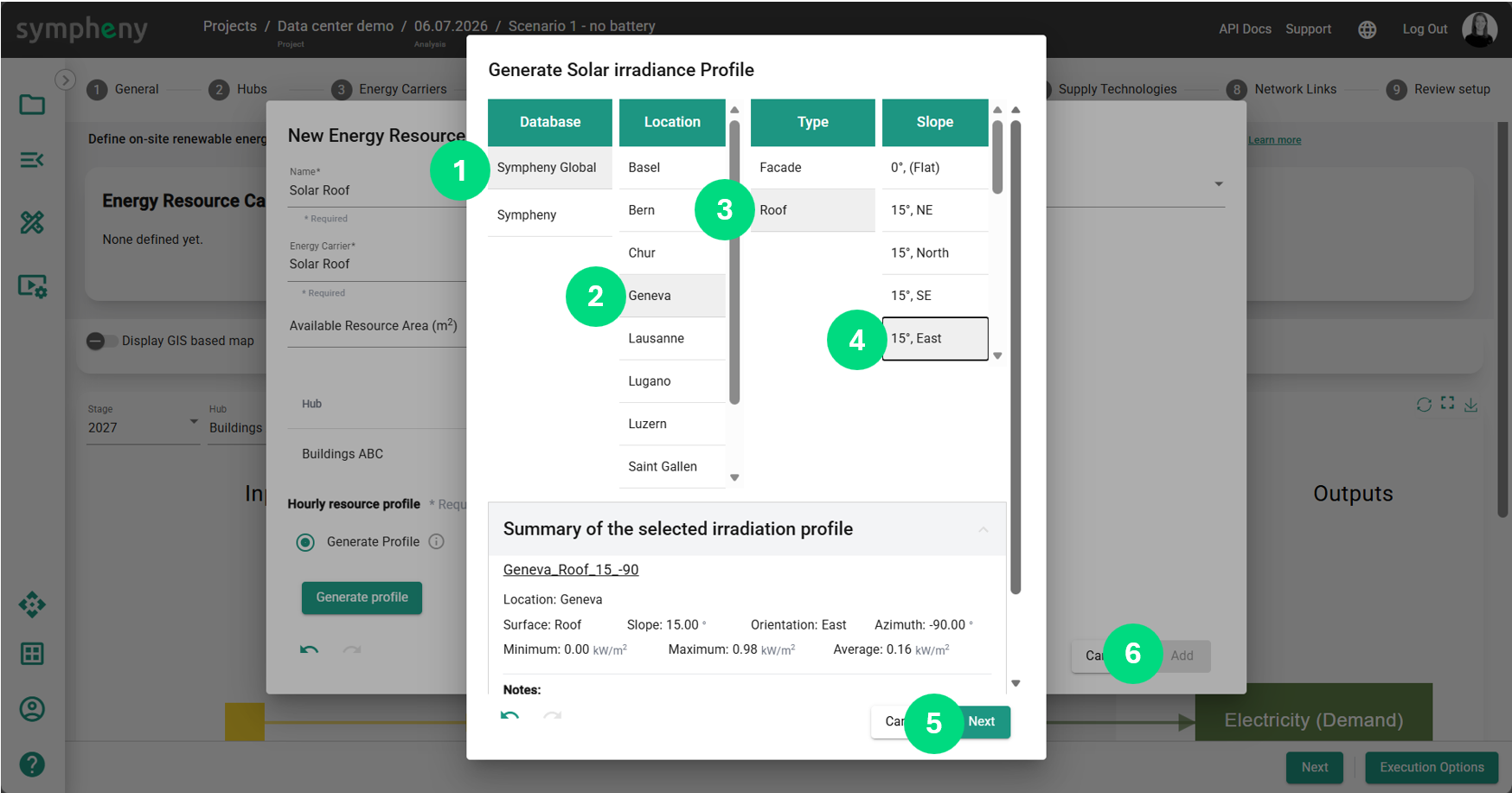Go to the General step
The height and width of the screenshot is (793, 1512).
pos(123,89)
